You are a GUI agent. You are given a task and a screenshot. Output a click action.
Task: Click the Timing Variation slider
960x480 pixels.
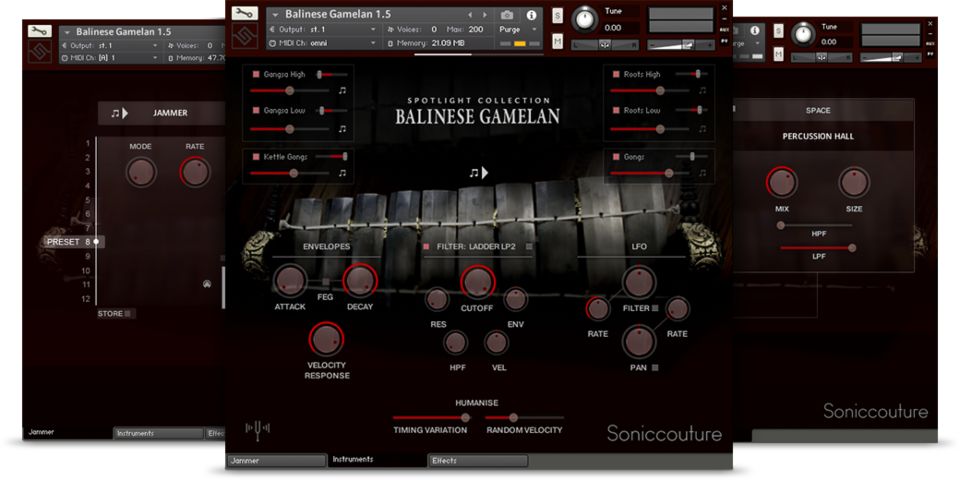(x=430, y=418)
